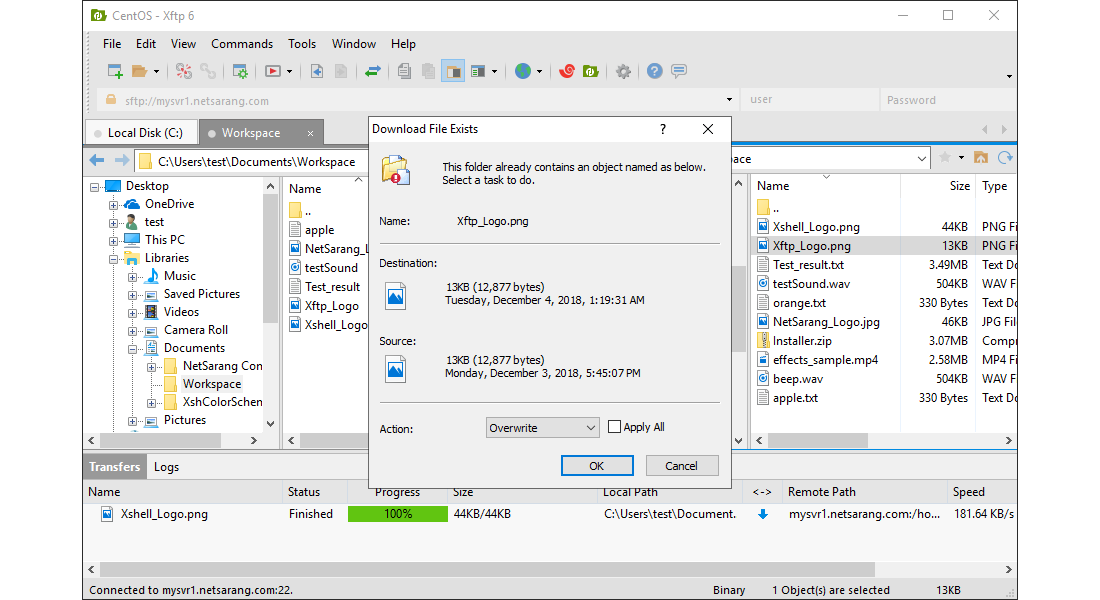Click the Transfers panel horizontal scrollbar
Screen dimensions: 1100x600
pos(487,568)
